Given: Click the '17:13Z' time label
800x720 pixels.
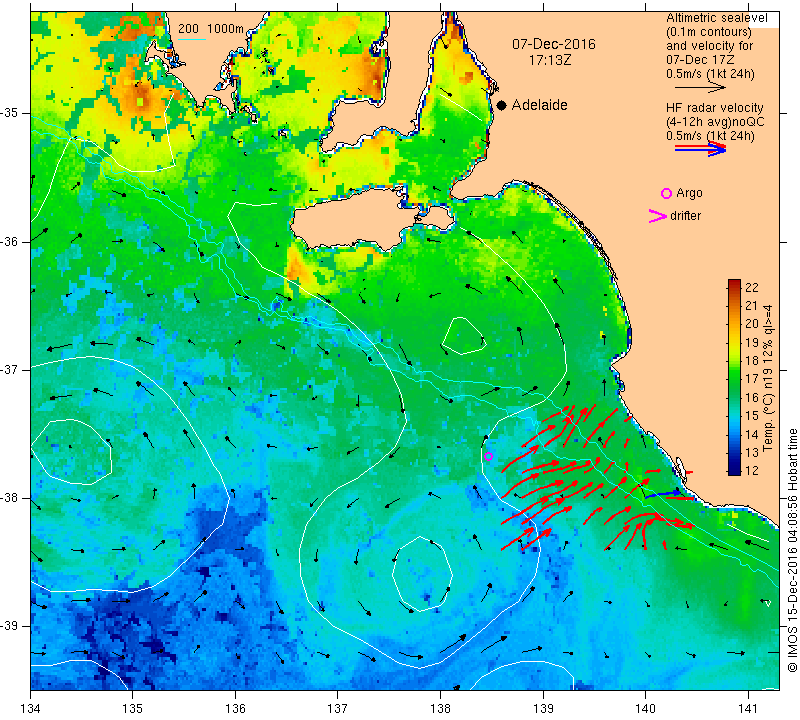Looking at the screenshot, I should click(549, 61).
